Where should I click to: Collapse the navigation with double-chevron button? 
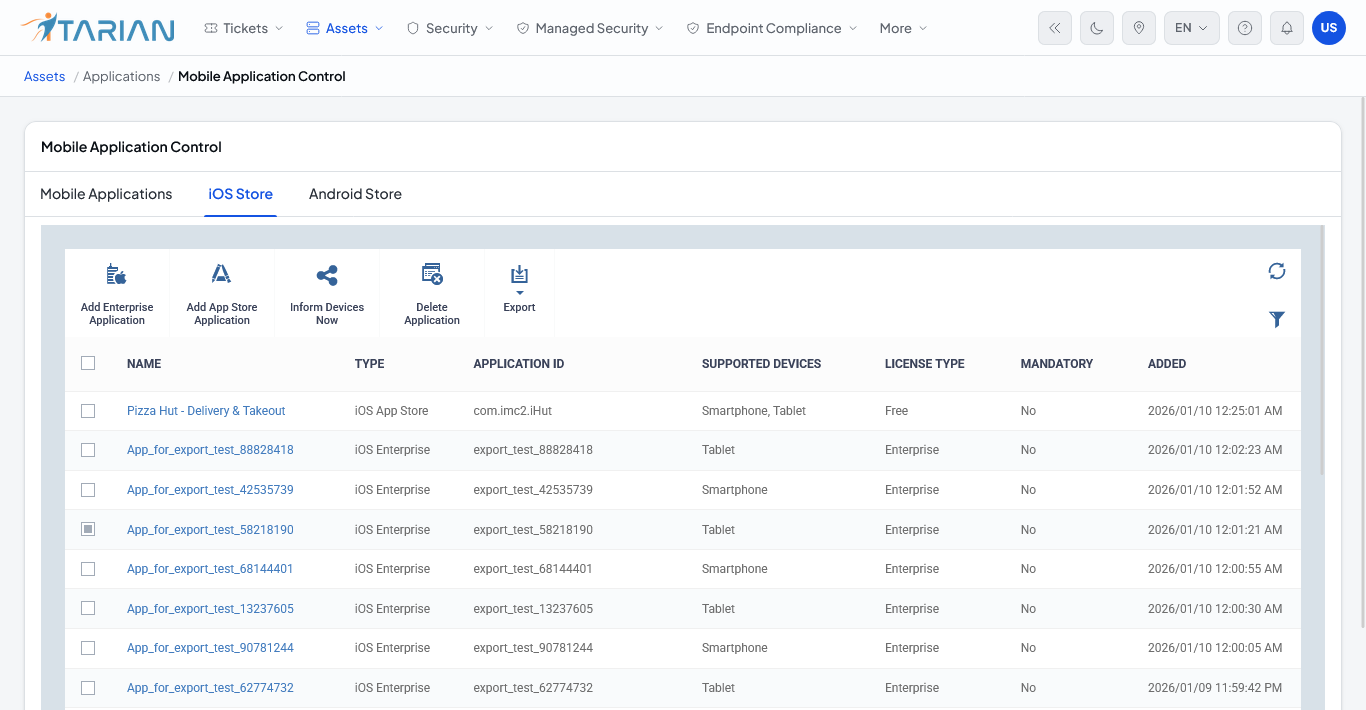pyautogui.click(x=1054, y=28)
